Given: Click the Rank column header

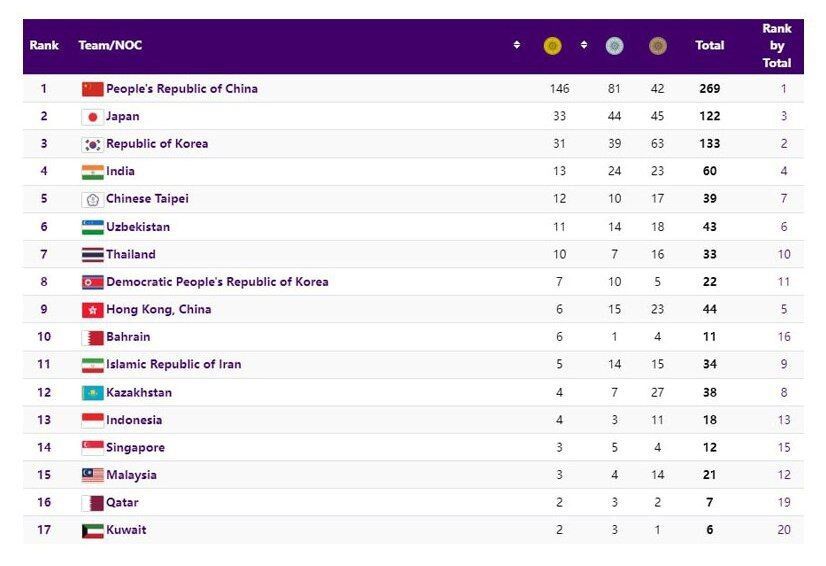Looking at the screenshot, I should click(44, 46).
